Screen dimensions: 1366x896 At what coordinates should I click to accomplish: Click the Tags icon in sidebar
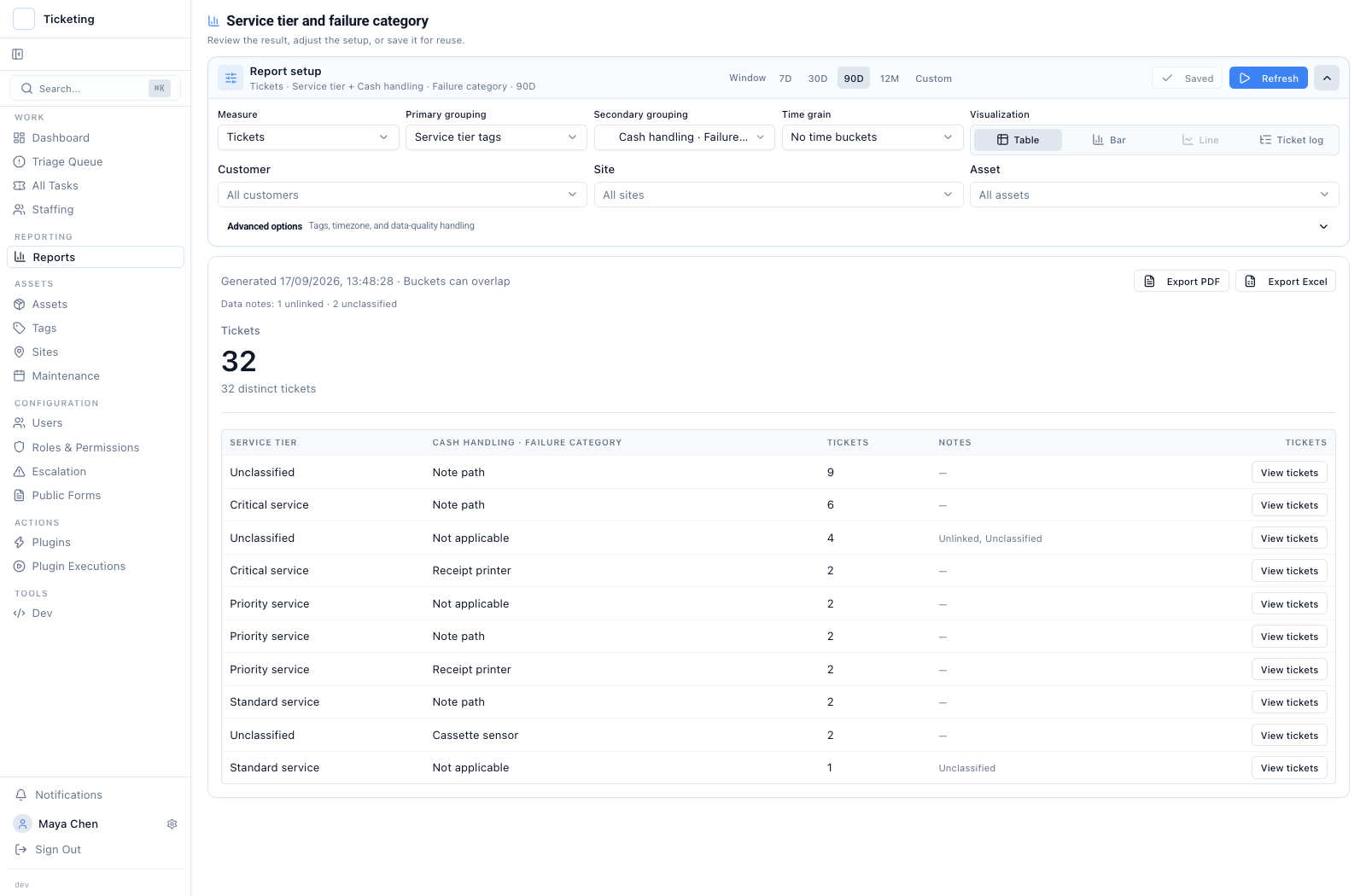tap(20, 329)
